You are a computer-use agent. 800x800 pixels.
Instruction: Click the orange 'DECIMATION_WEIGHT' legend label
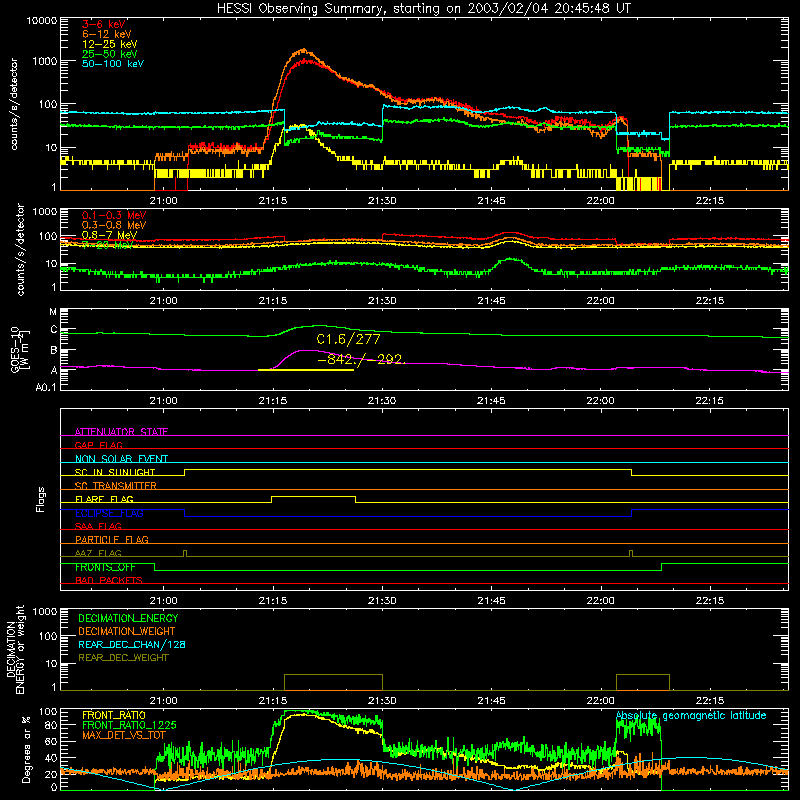pyautogui.click(x=127, y=632)
